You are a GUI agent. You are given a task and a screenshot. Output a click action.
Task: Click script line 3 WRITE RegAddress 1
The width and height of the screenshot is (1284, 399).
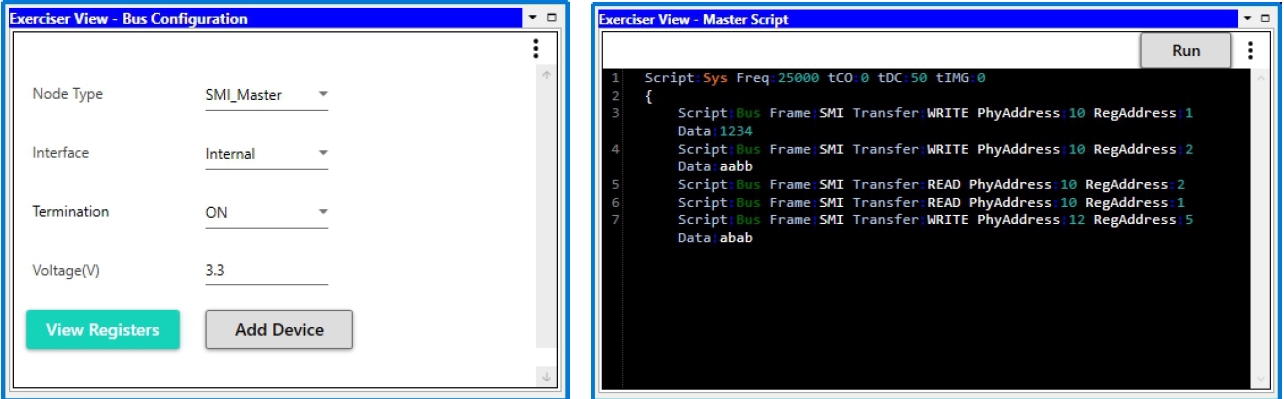[935, 113]
